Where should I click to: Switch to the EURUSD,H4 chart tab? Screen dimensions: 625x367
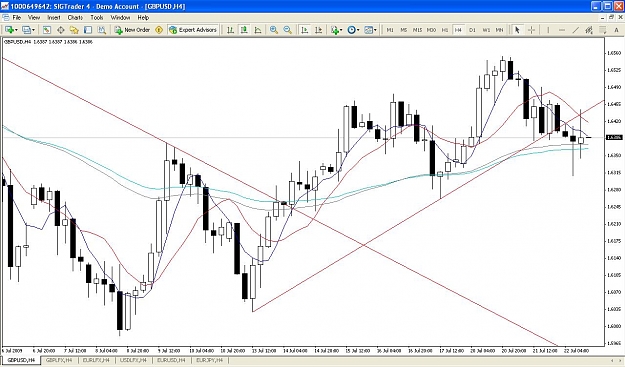(x=171, y=360)
